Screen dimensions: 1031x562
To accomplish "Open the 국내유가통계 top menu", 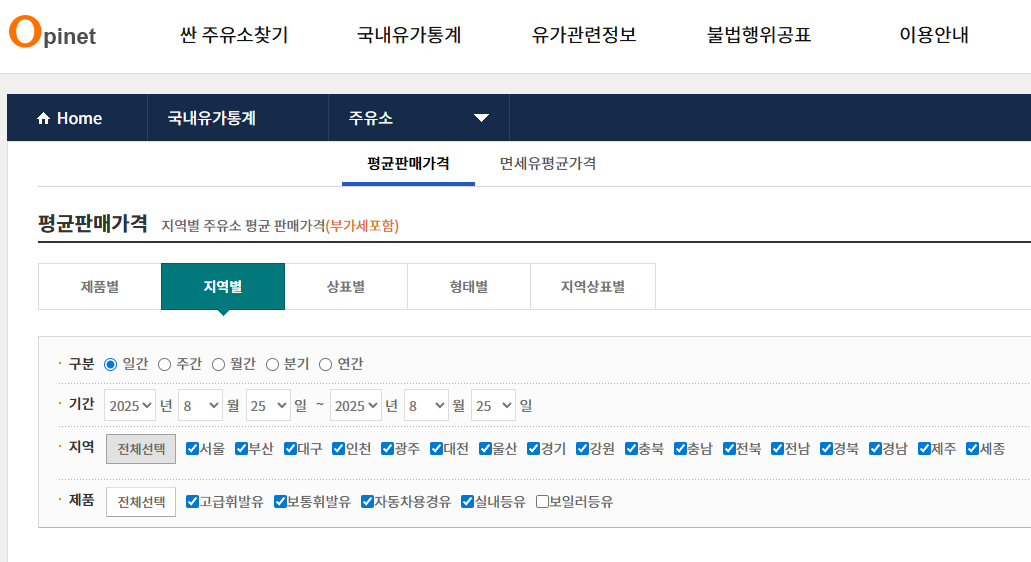I will [409, 34].
